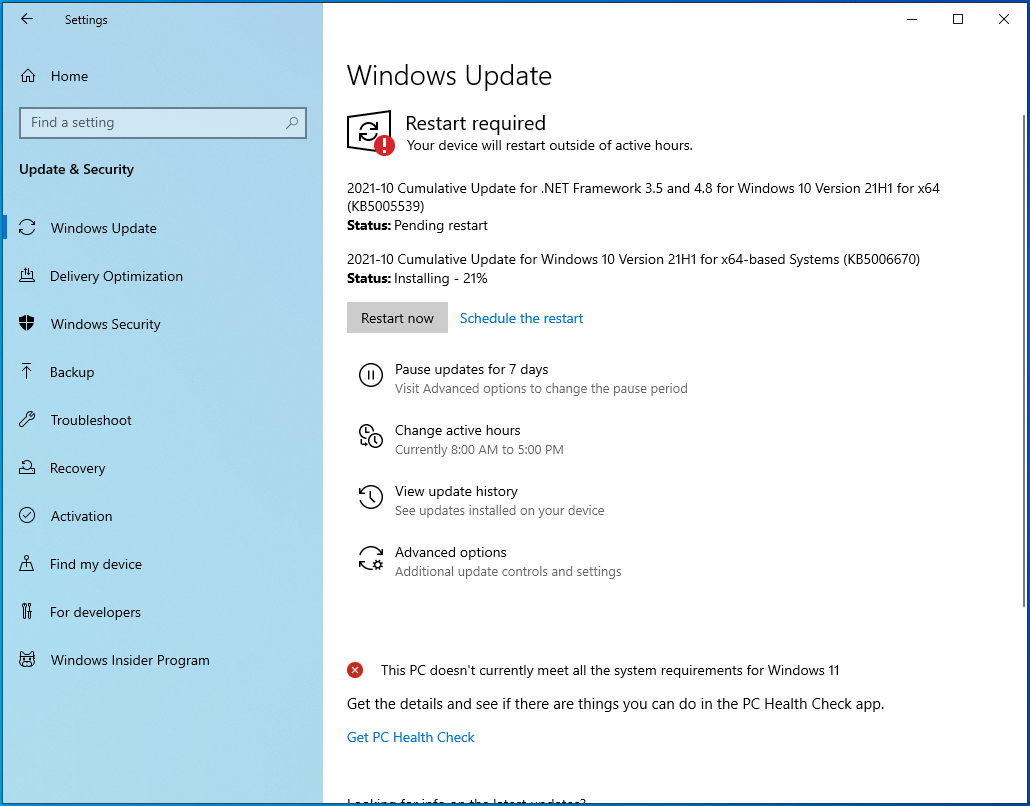The width and height of the screenshot is (1030, 806).
Task: Click the search magnifier in Find a setting
Action: (x=291, y=122)
